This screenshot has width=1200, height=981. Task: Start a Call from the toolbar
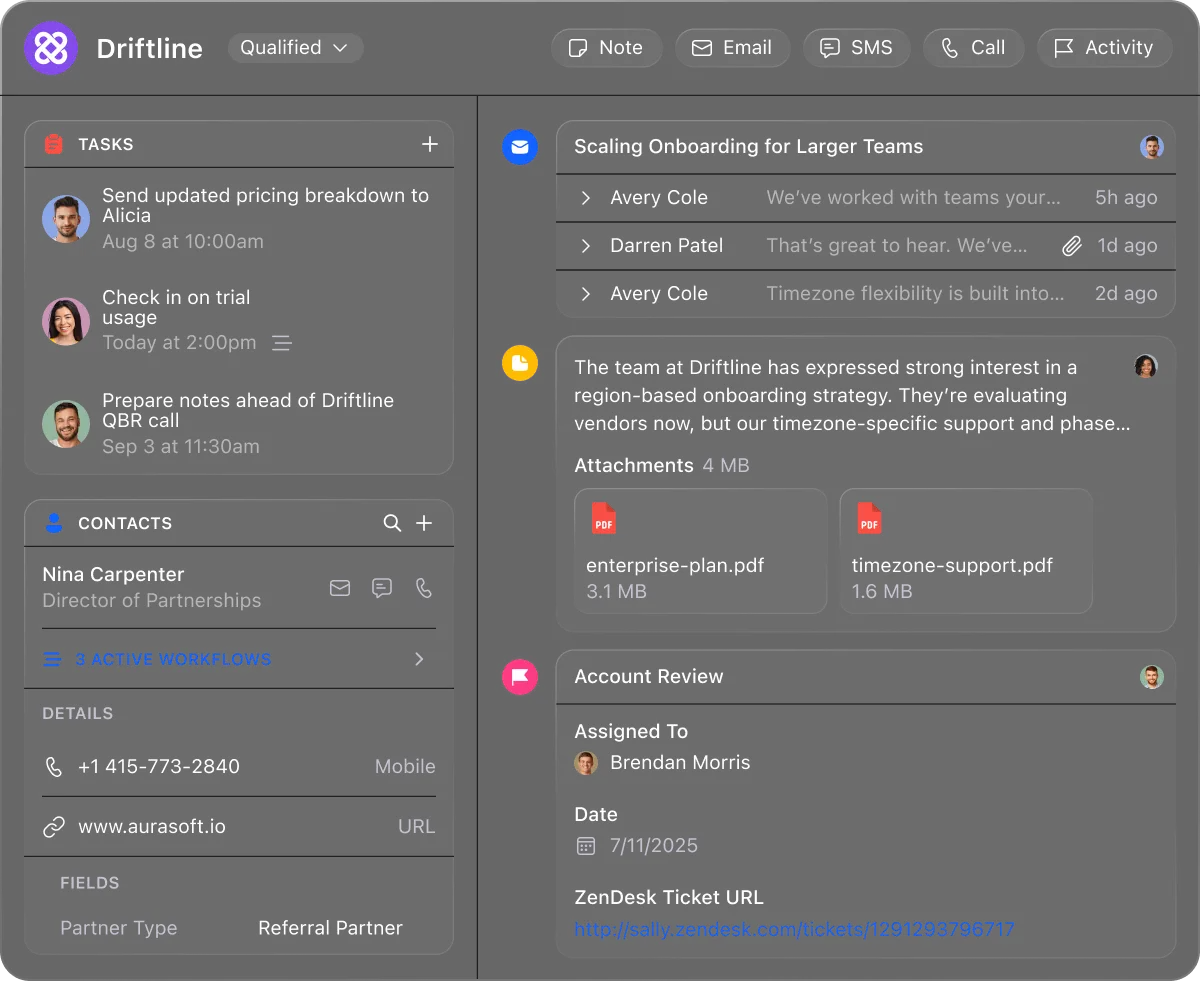(973, 48)
